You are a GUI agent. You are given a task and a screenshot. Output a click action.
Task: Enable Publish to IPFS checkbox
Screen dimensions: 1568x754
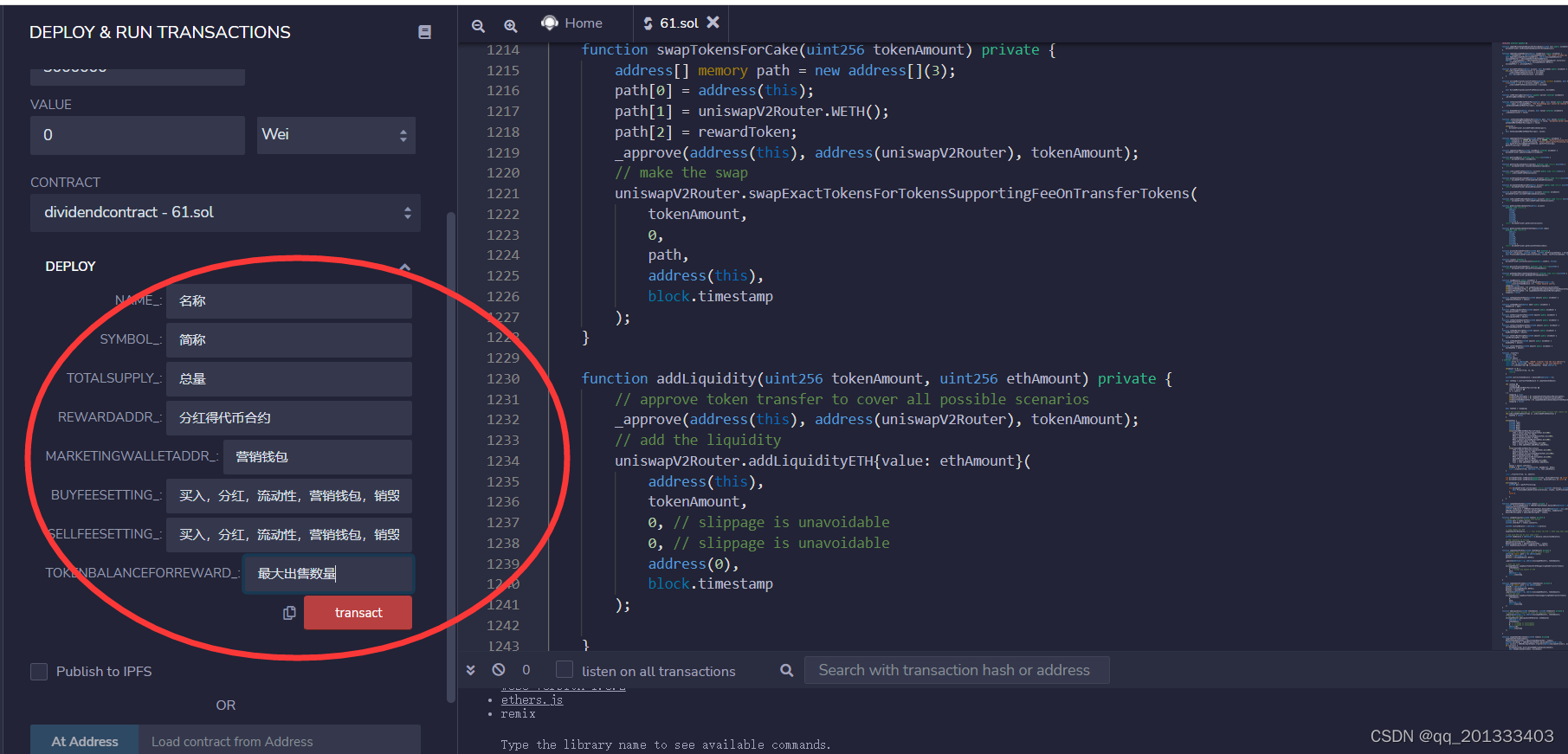tap(39, 672)
